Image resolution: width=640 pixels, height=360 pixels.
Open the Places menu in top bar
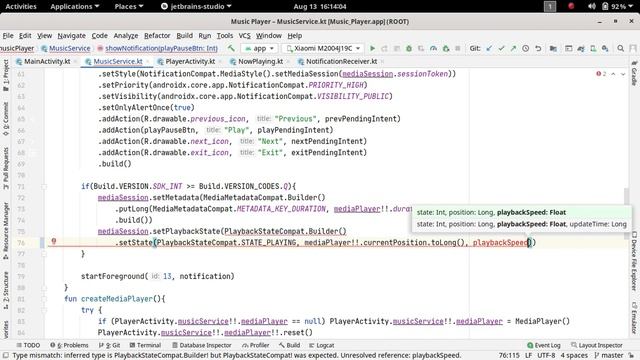pos(129,6)
